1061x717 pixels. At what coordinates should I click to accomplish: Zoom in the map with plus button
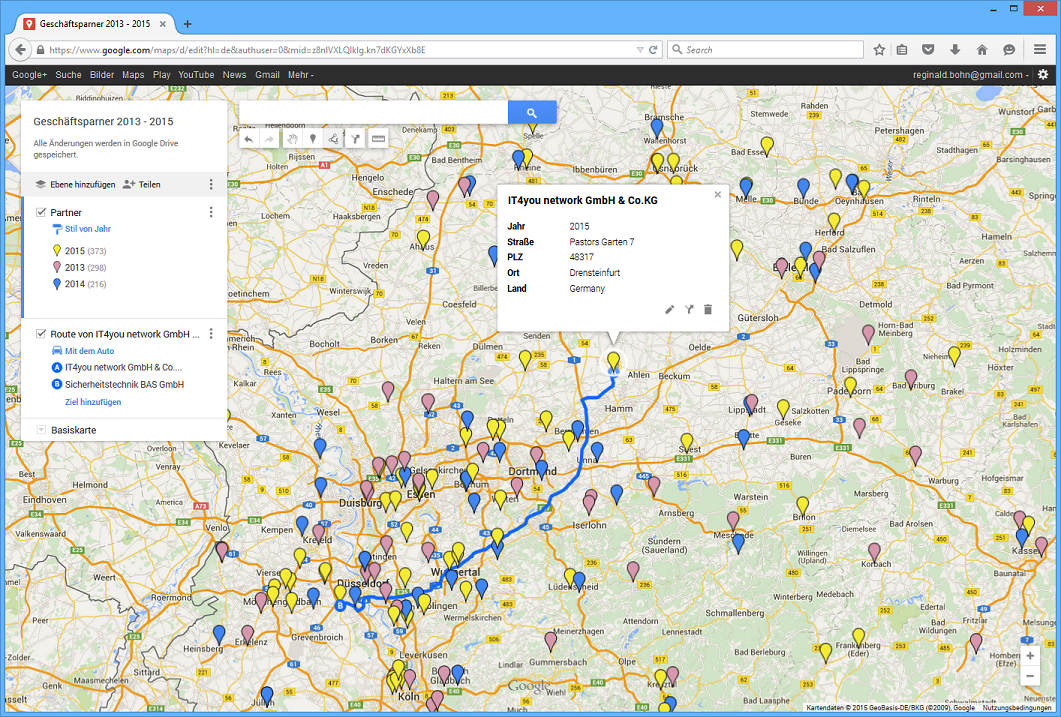pos(1030,656)
